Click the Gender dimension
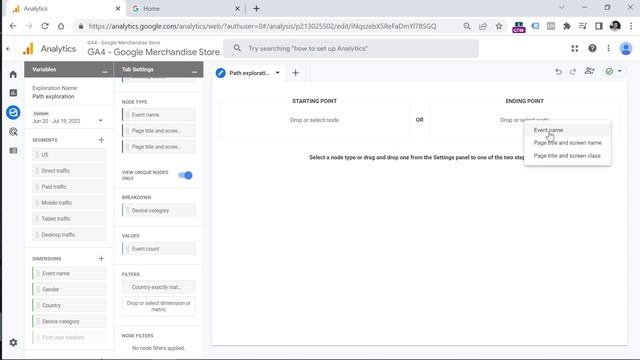640x360 pixels. pos(69,289)
